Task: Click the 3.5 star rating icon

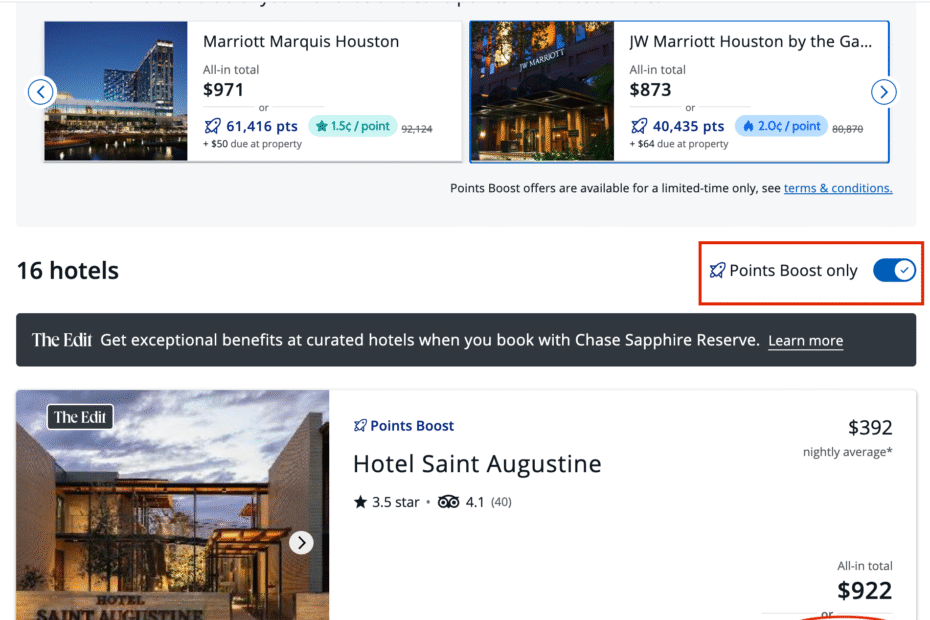Action: pyautogui.click(x=360, y=502)
